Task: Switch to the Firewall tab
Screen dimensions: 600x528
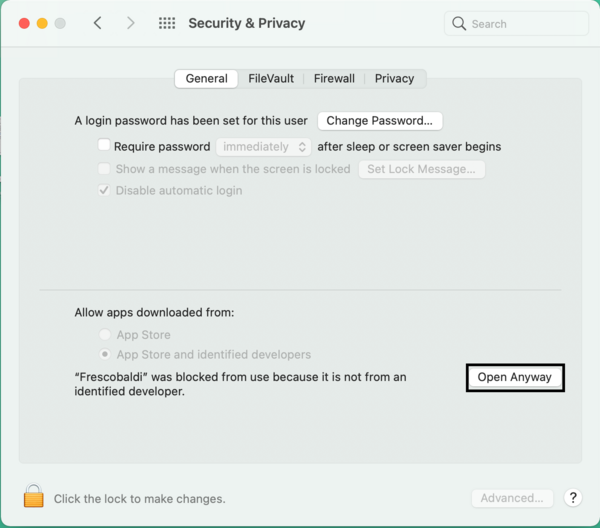Action: click(x=334, y=78)
